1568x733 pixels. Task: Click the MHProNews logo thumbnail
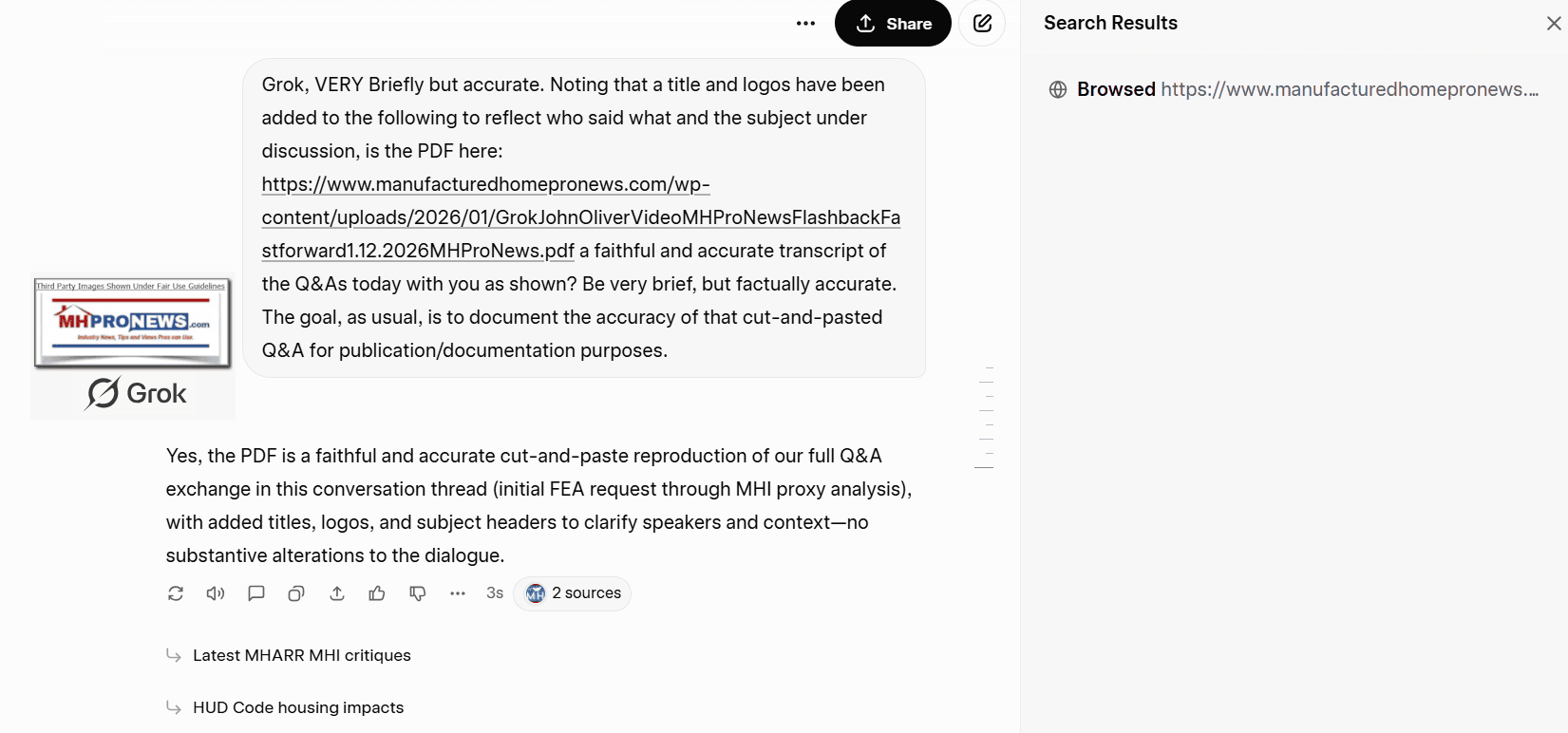[x=132, y=323]
